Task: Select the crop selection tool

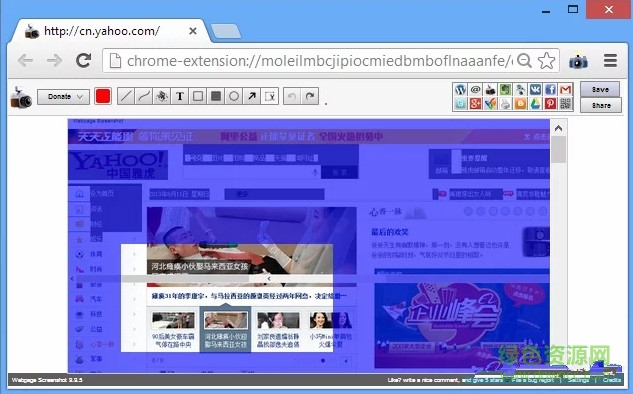Action: coord(270,96)
